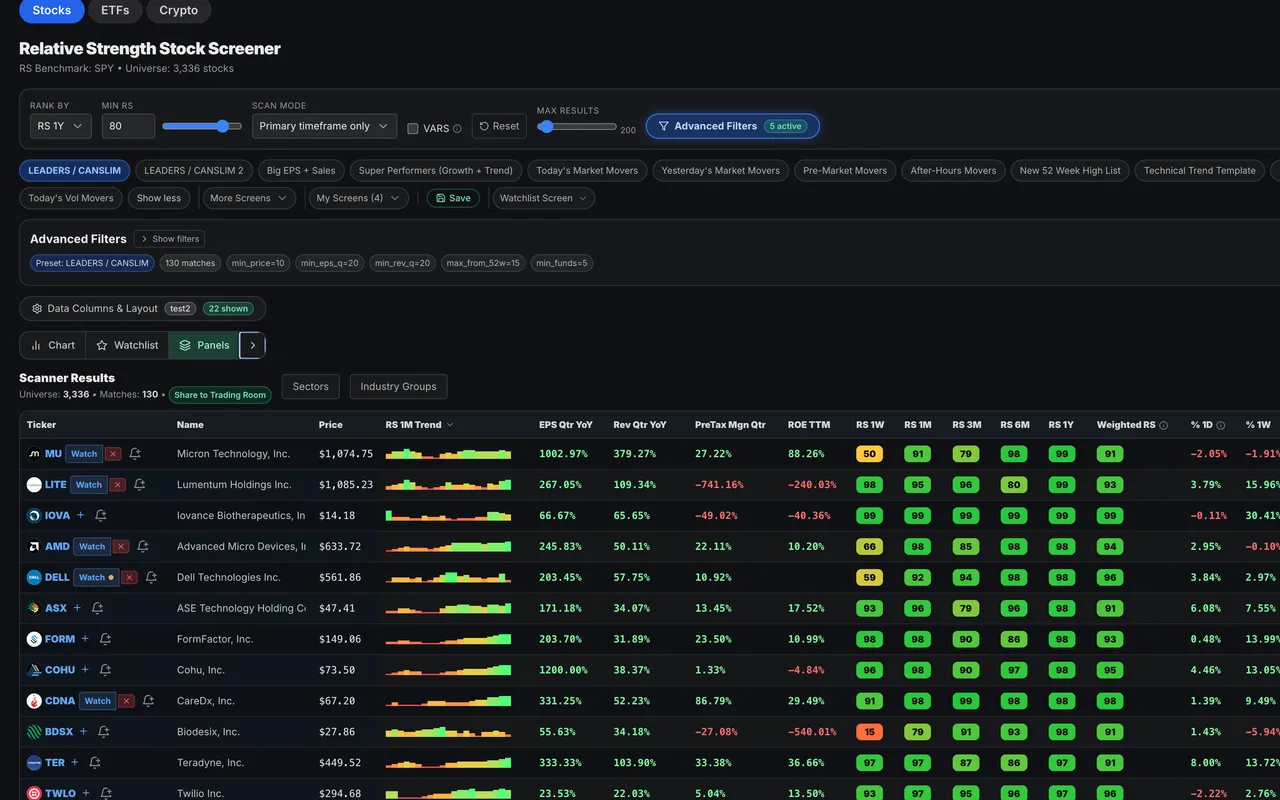Open Industry Groups view

[x=398, y=387]
